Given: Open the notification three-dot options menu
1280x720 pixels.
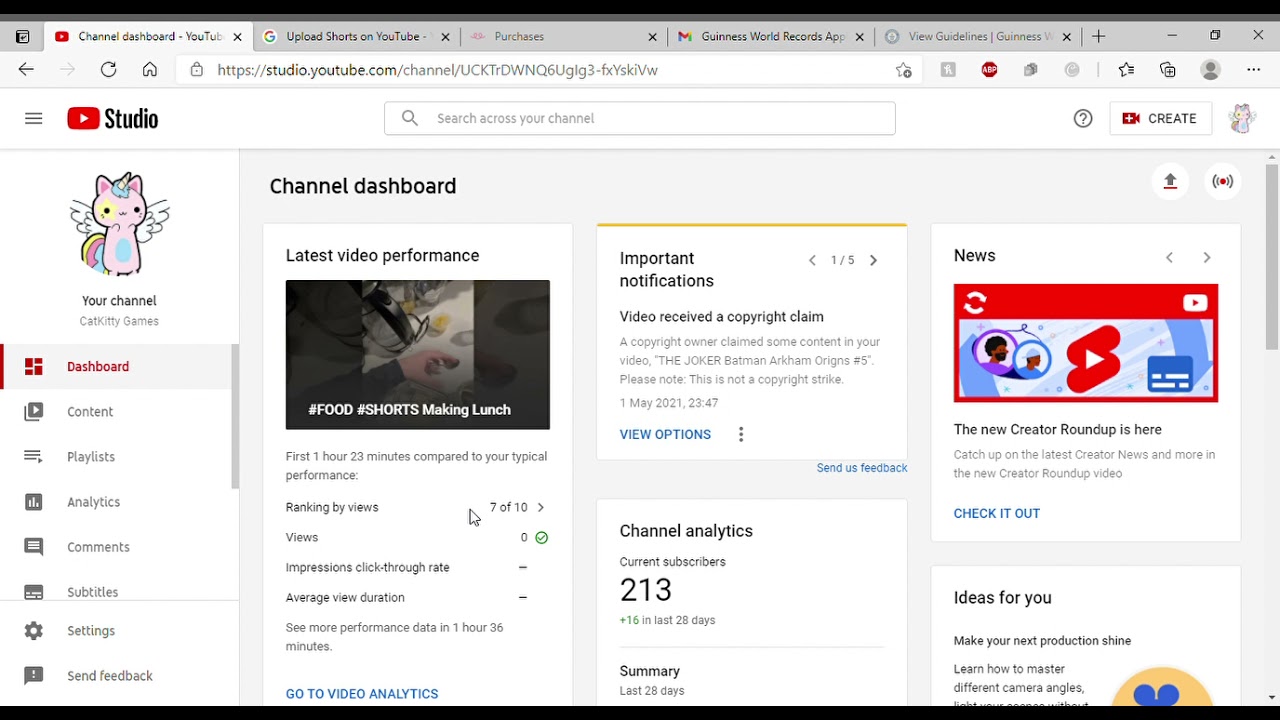Looking at the screenshot, I should click(741, 434).
